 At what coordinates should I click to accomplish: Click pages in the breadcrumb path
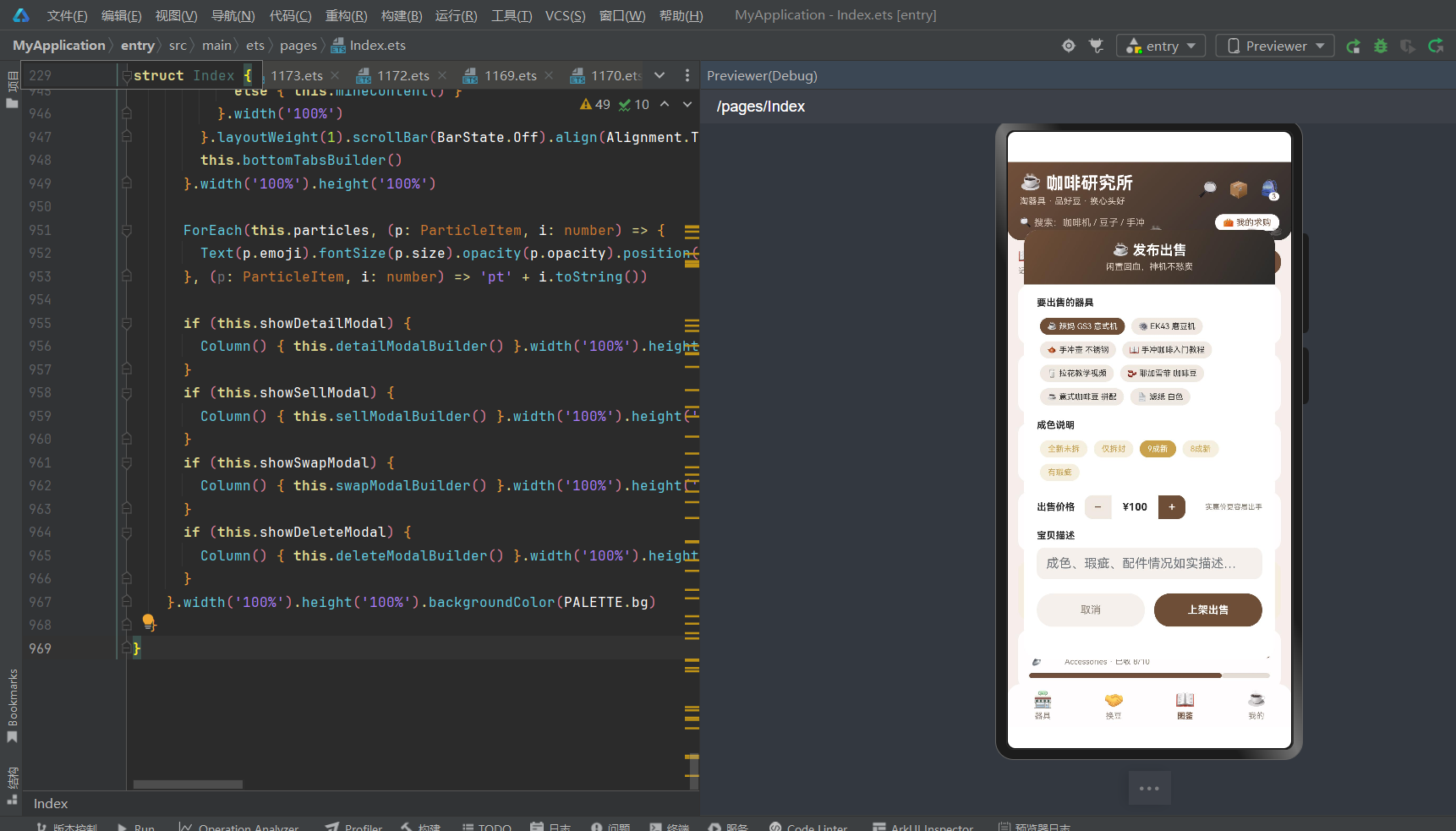[x=298, y=46]
